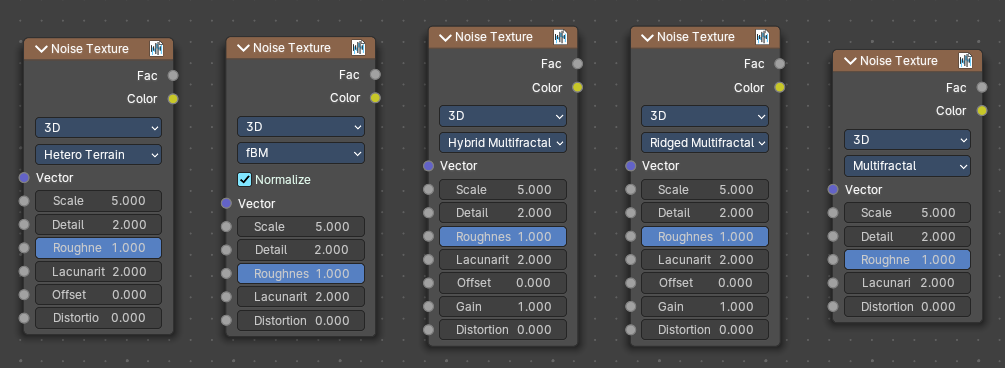Click Vector input socket of fBM node
The image size is (1005, 368).
coord(226,203)
